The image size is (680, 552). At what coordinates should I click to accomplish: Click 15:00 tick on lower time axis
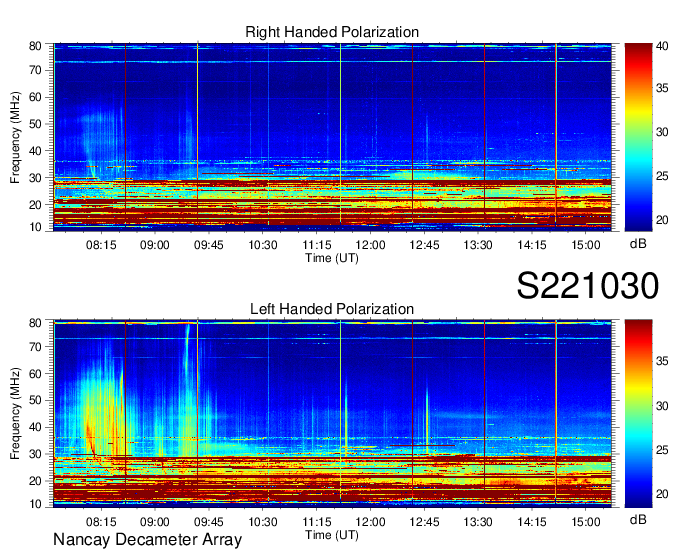point(585,522)
